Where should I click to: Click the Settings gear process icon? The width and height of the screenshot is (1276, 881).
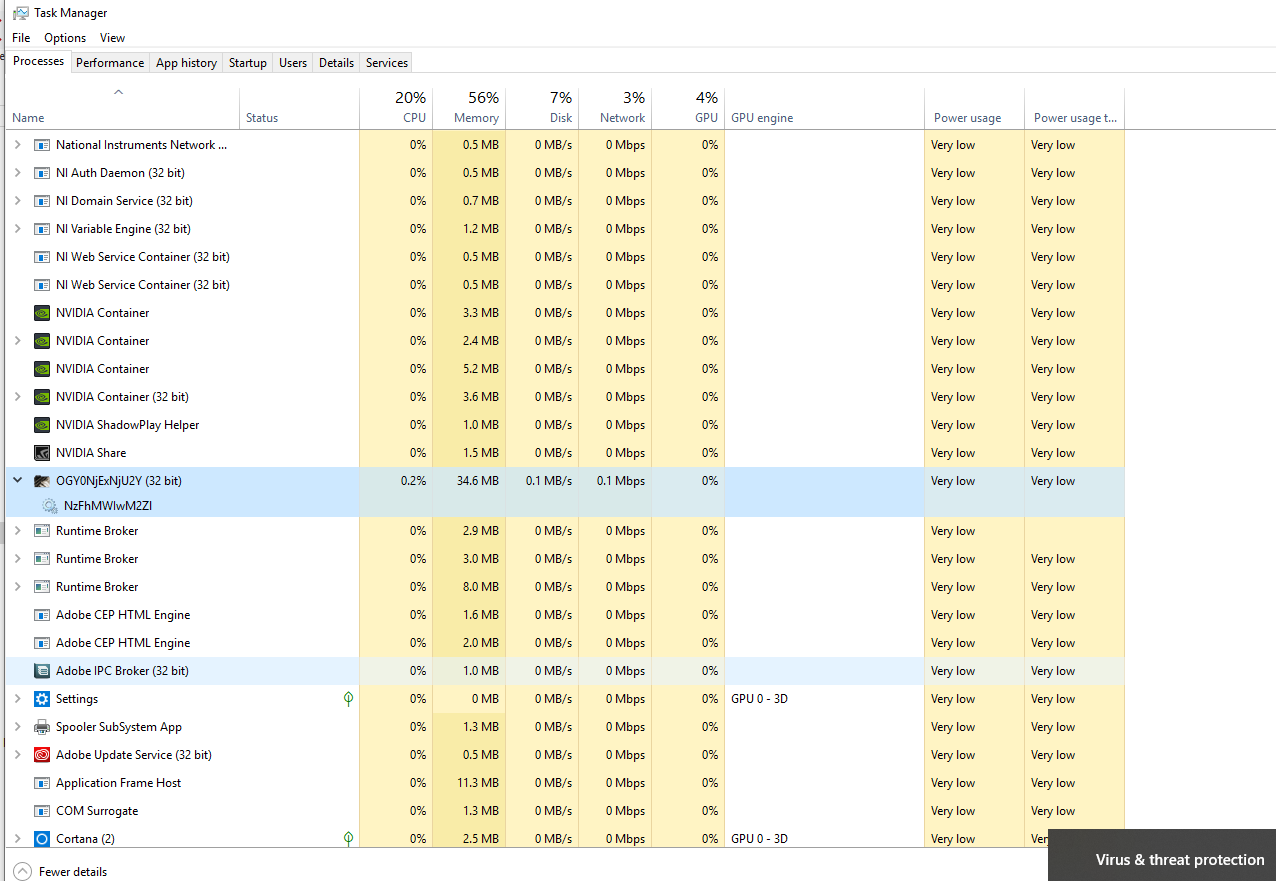click(x=42, y=699)
